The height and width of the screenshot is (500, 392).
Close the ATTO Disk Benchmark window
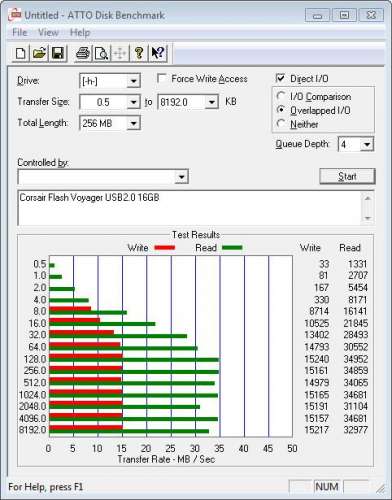(x=371, y=15)
